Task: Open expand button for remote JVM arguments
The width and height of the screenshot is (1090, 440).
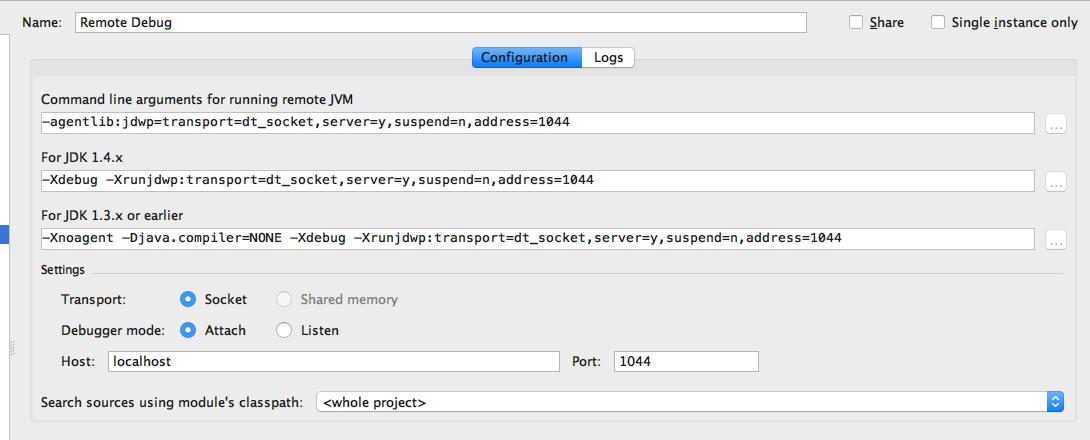Action: [x=1055, y=124]
